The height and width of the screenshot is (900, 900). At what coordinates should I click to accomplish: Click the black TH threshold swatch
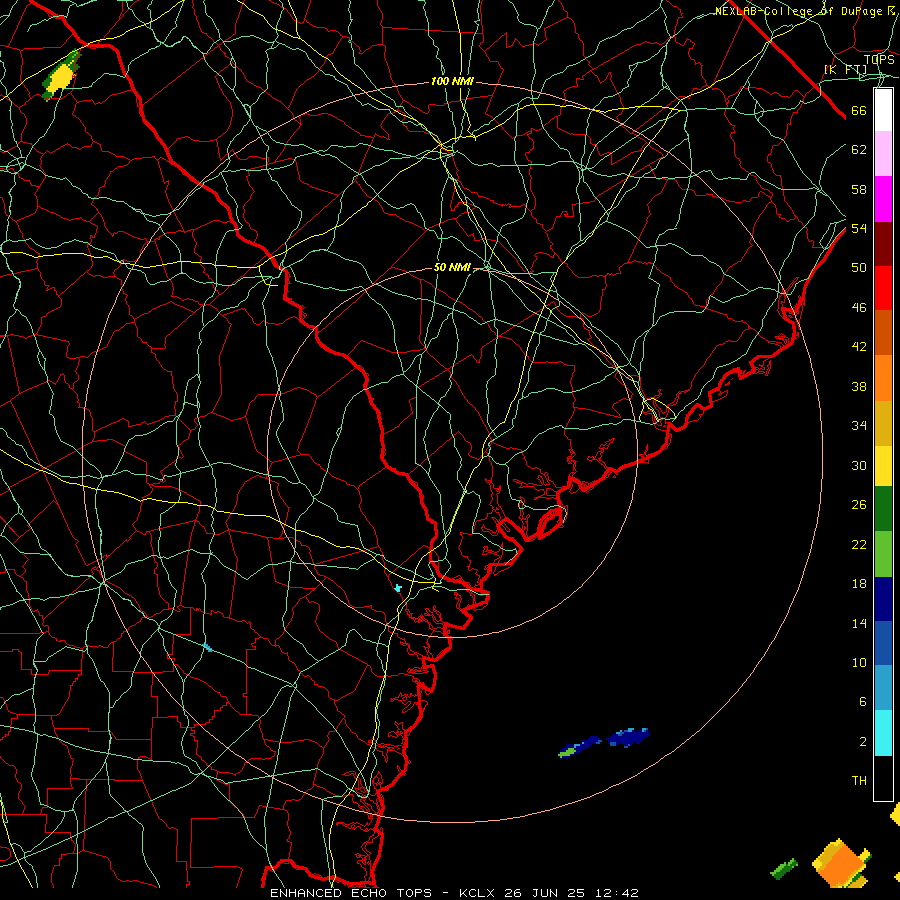pyautogui.click(x=883, y=777)
